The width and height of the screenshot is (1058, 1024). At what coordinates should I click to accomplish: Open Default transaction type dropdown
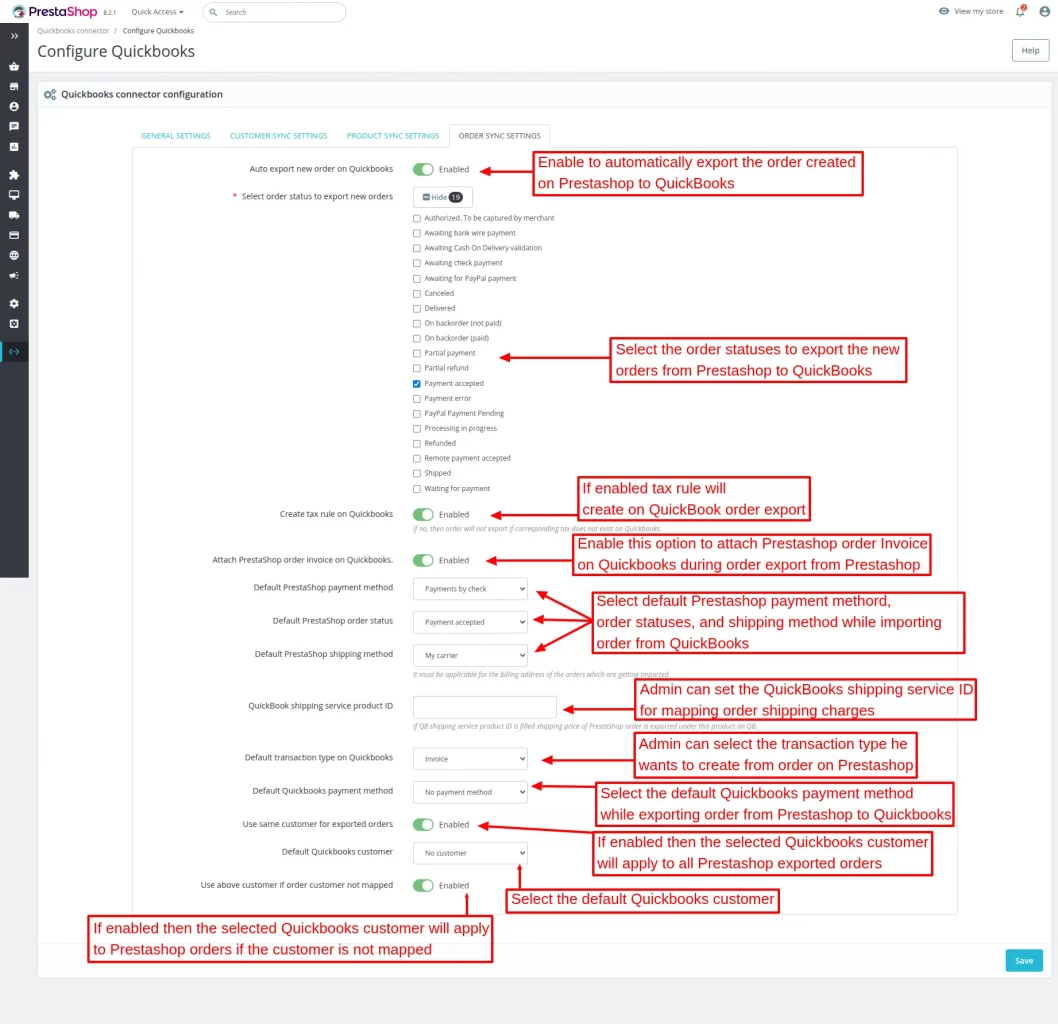(x=470, y=759)
